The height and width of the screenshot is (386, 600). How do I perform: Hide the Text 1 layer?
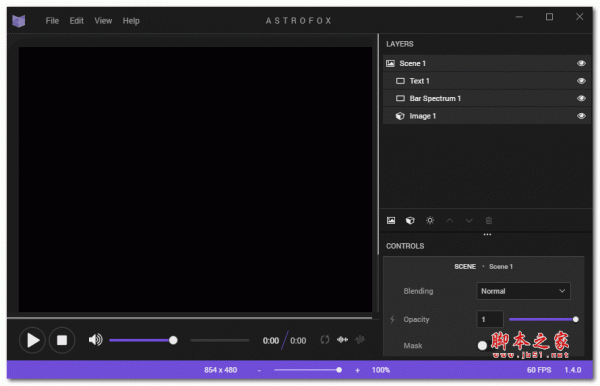coord(581,81)
